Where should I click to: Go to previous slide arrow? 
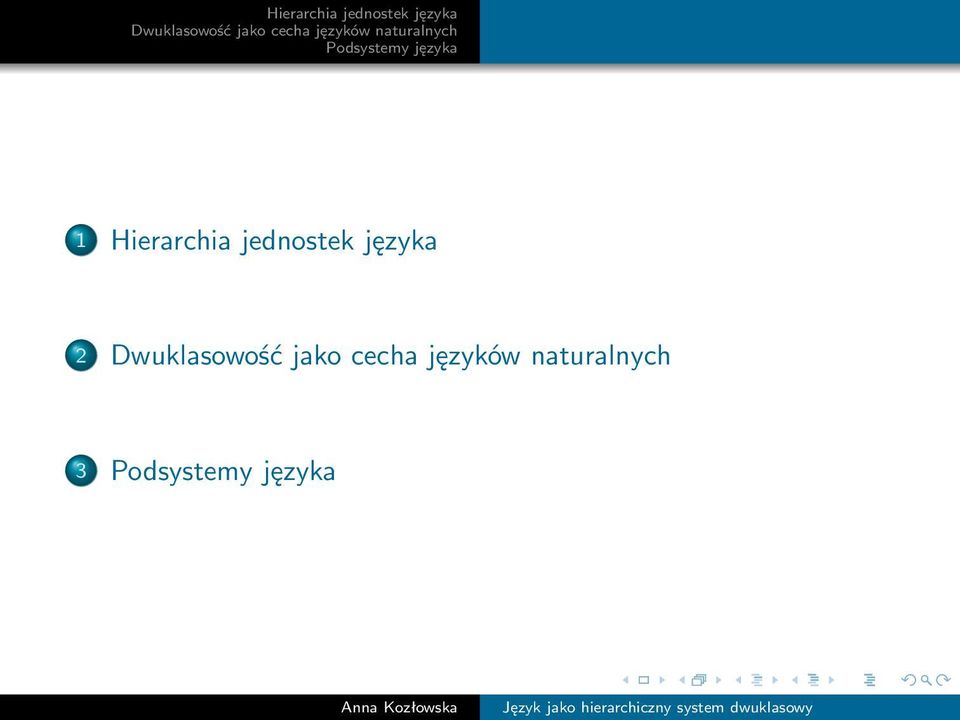[626, 680]
